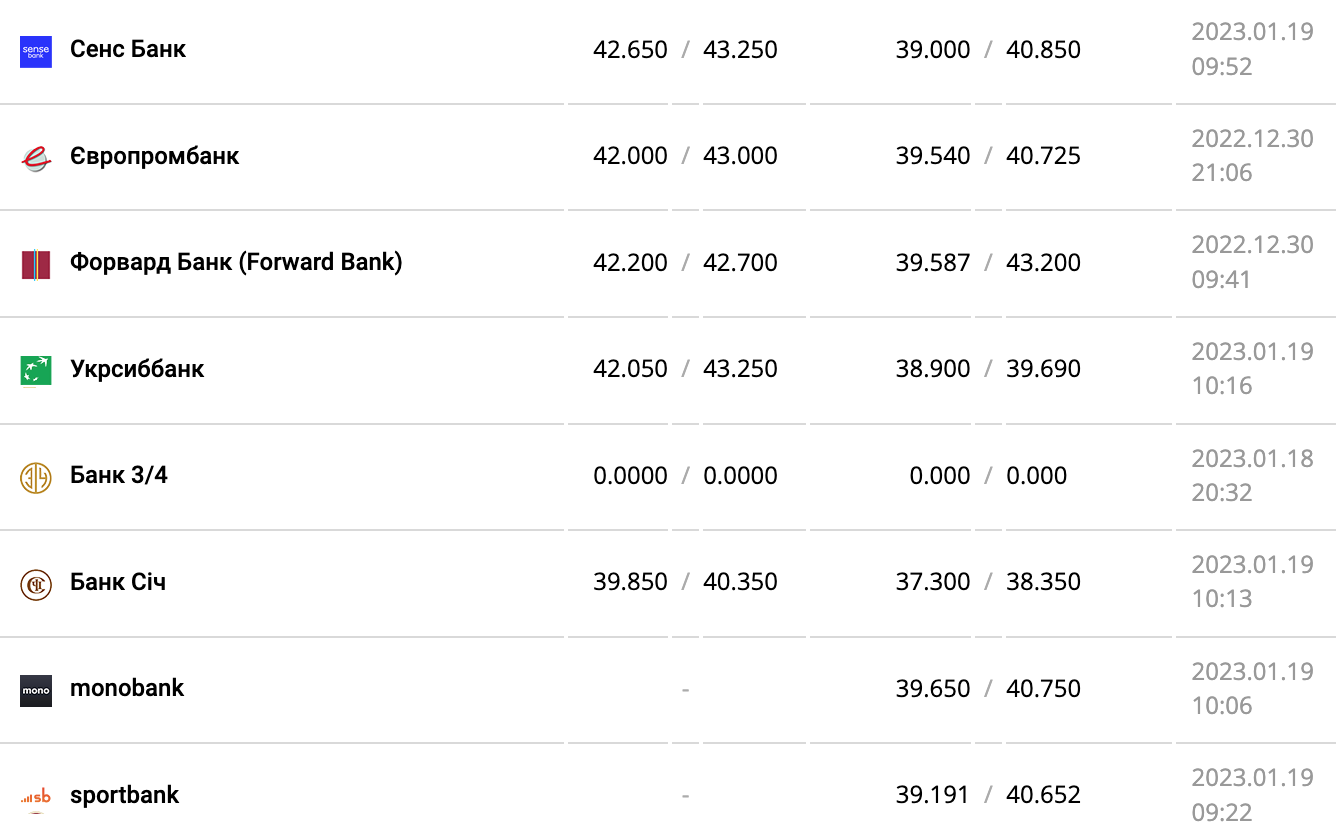Open Банк Січ bank name link
This screenshot has width=1336, height=829.
118,582
